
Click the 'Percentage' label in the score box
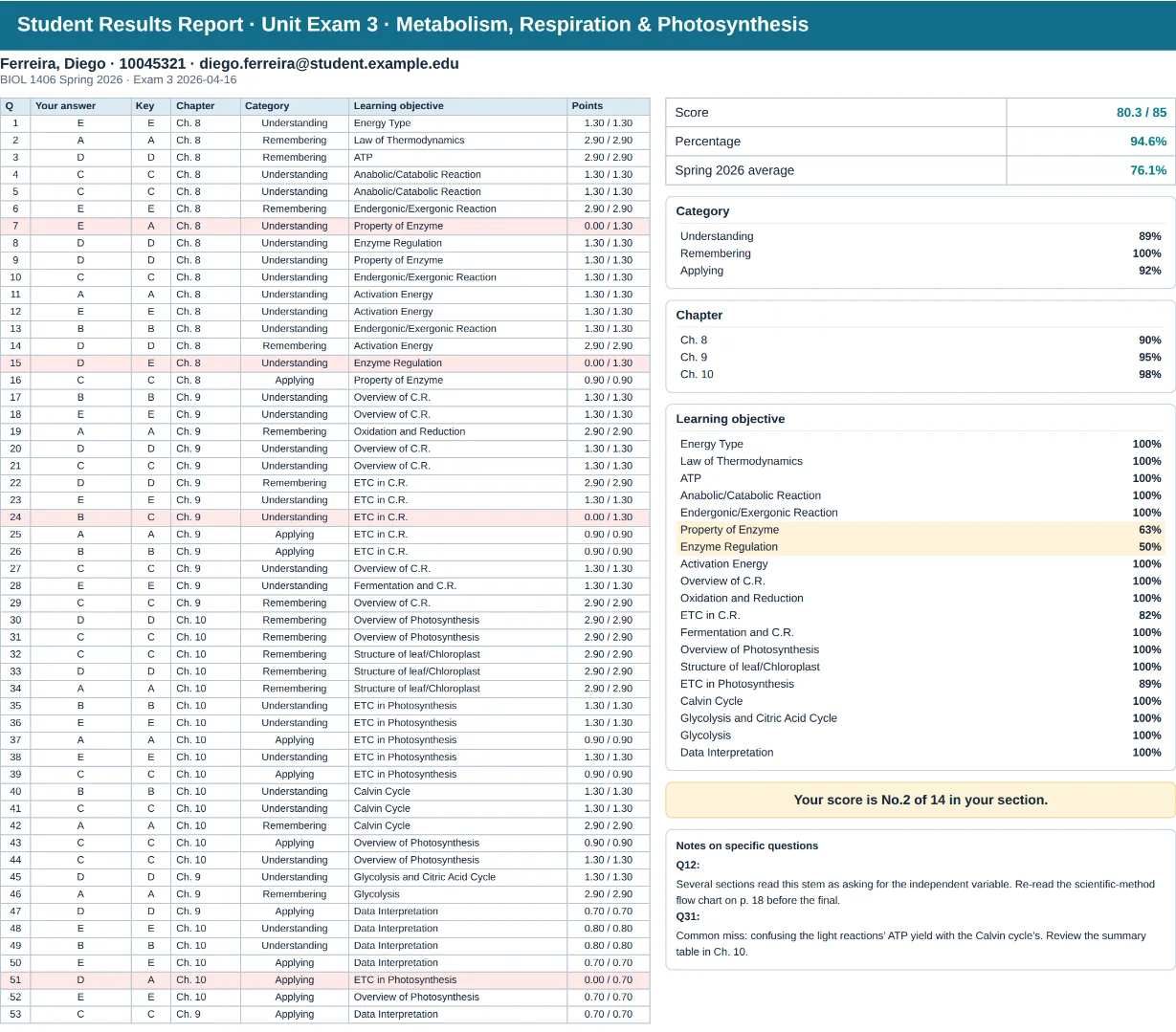[708, 142]
